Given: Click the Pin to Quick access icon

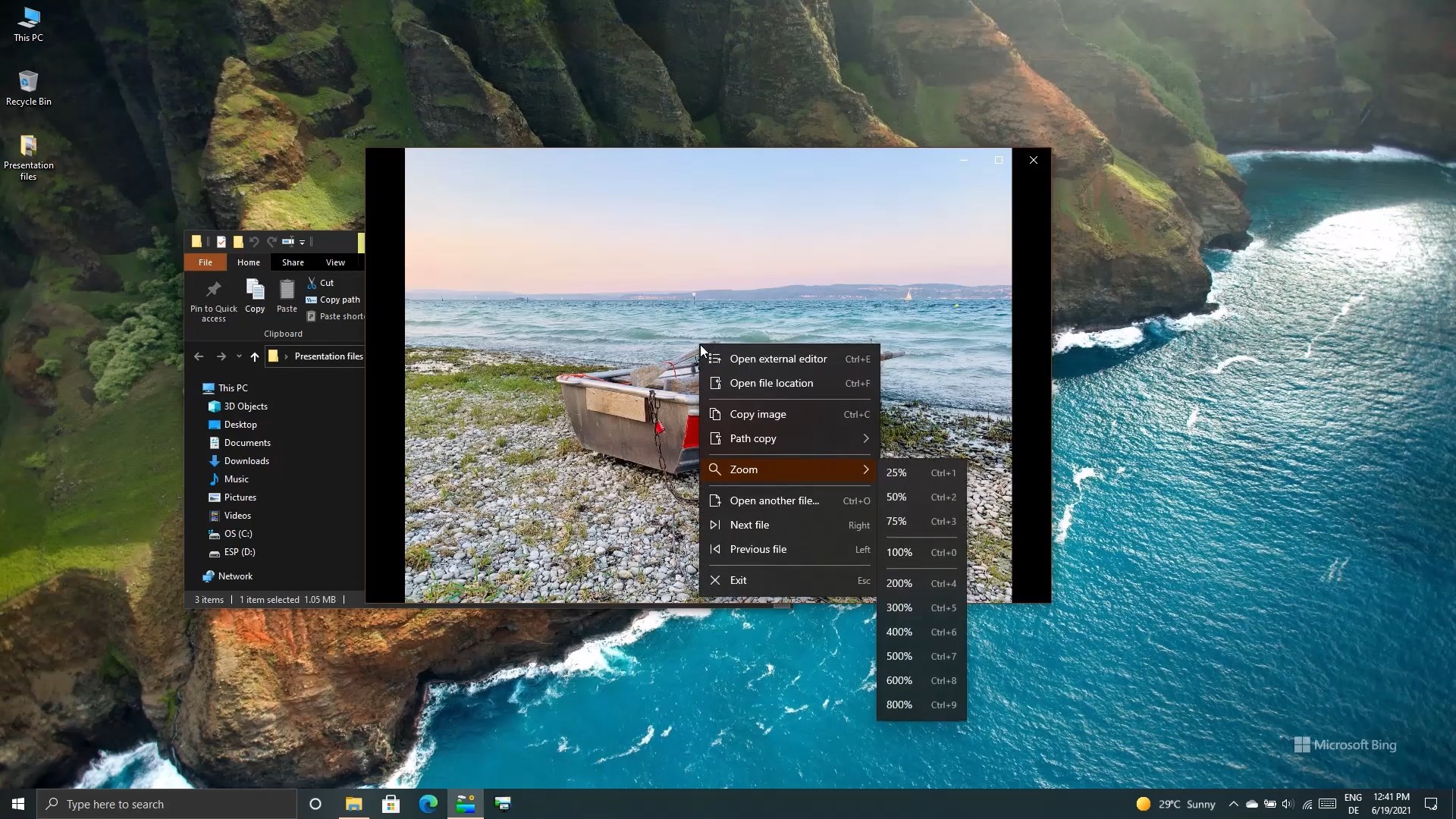Looking at the screenshot, I should click(213, 290).
